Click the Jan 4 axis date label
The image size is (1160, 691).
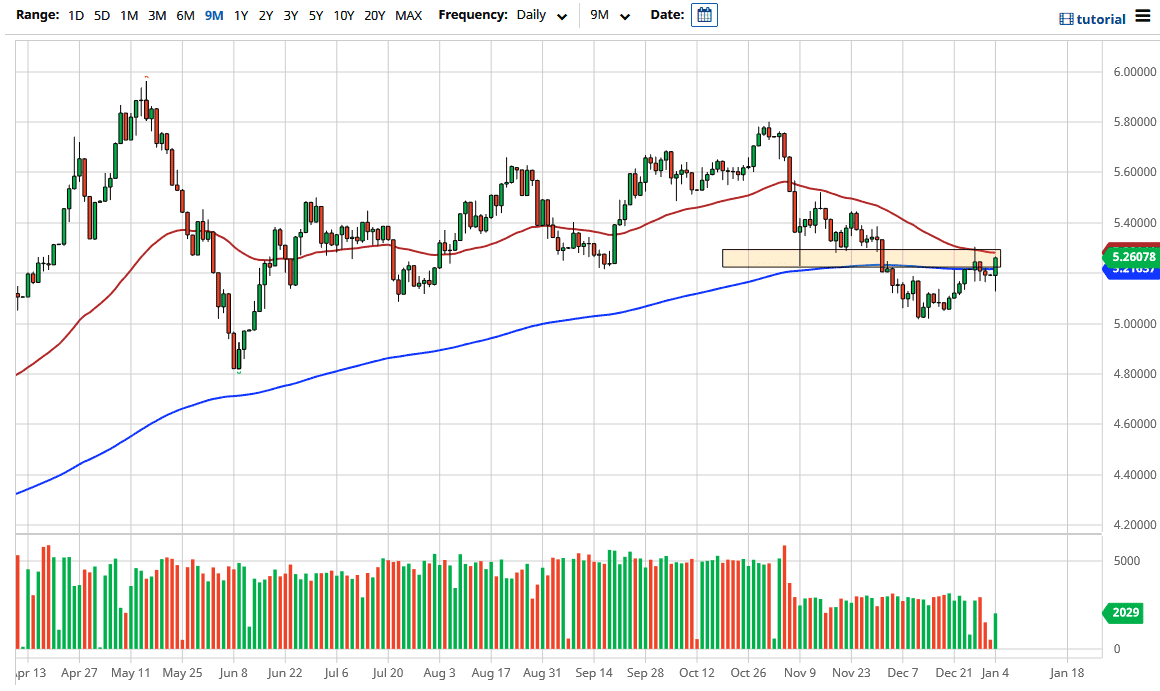pyautogui.click(x=995, y=673)
